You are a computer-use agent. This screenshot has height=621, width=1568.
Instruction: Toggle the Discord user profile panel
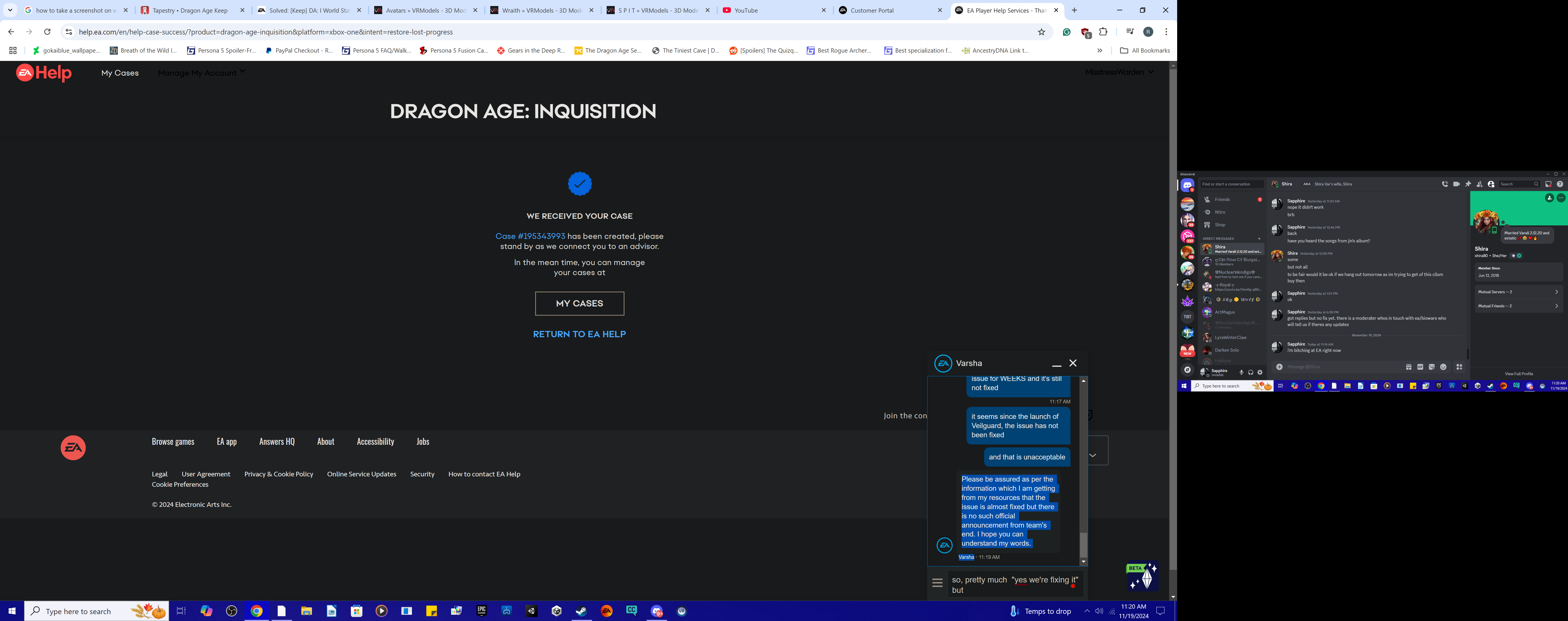coord(1491,184)
